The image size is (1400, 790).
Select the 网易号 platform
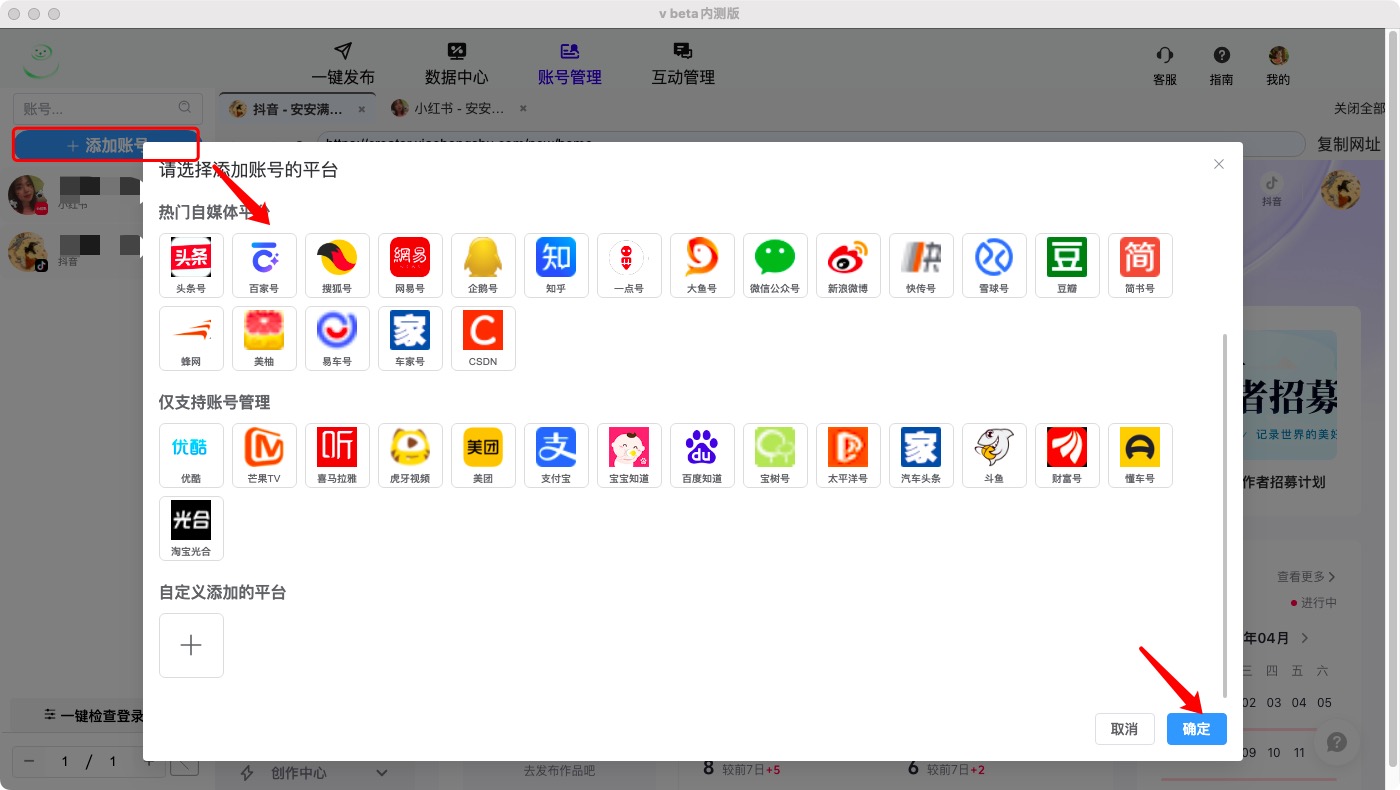[x=410, y=265]
